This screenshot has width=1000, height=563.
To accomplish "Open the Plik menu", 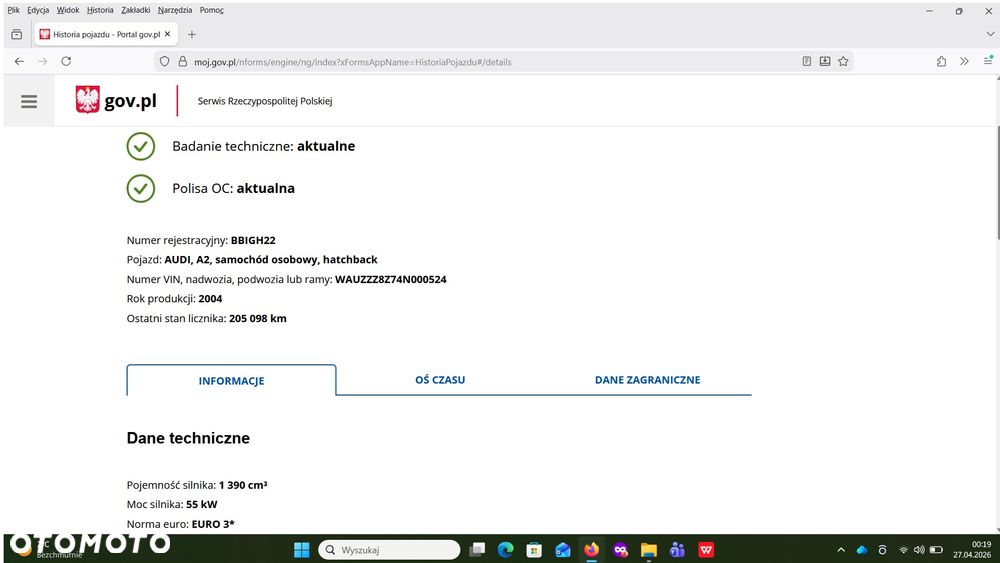I will [x=13, y=10].
